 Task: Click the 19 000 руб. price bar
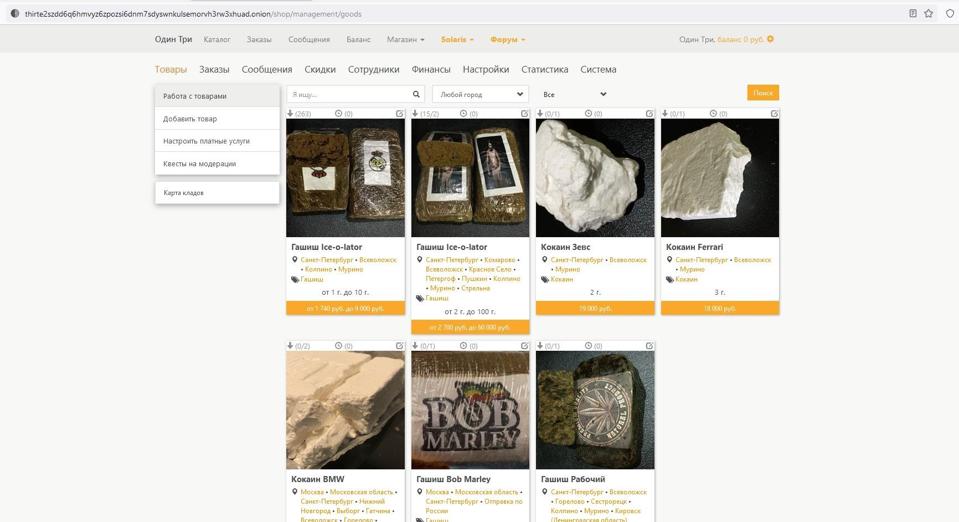(595, 308)
